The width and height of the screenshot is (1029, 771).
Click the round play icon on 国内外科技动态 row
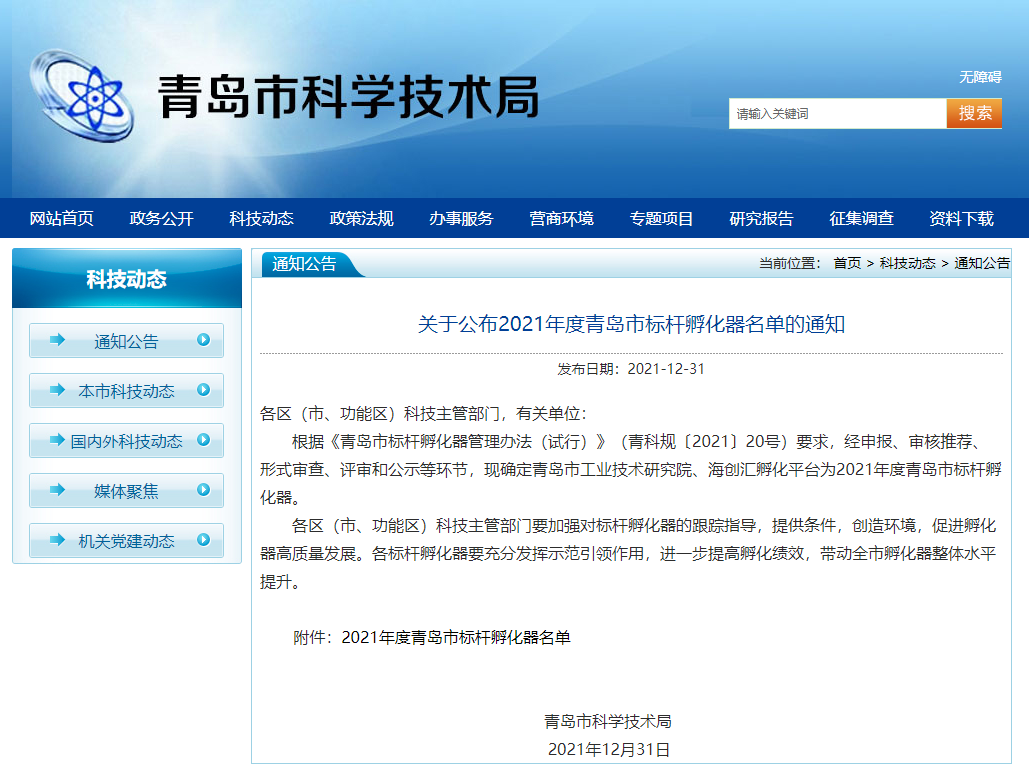203,440
